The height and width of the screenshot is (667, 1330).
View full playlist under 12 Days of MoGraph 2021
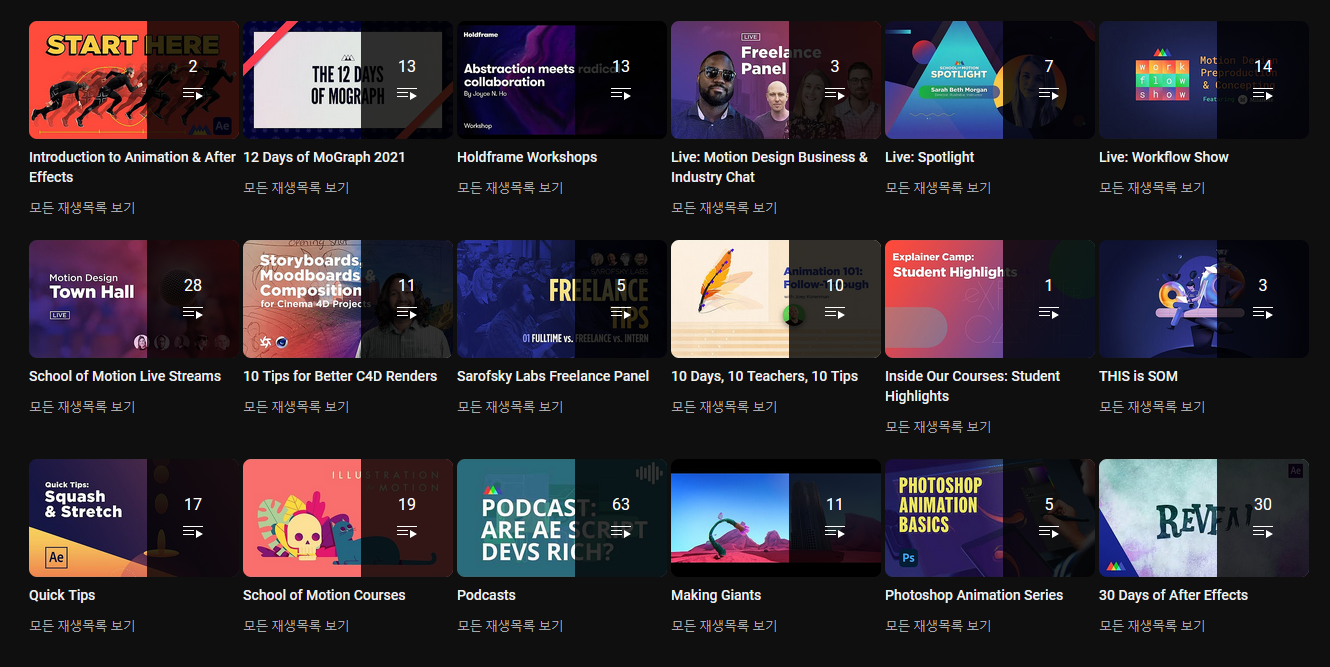pyautogui.click(x=296, y=188)
